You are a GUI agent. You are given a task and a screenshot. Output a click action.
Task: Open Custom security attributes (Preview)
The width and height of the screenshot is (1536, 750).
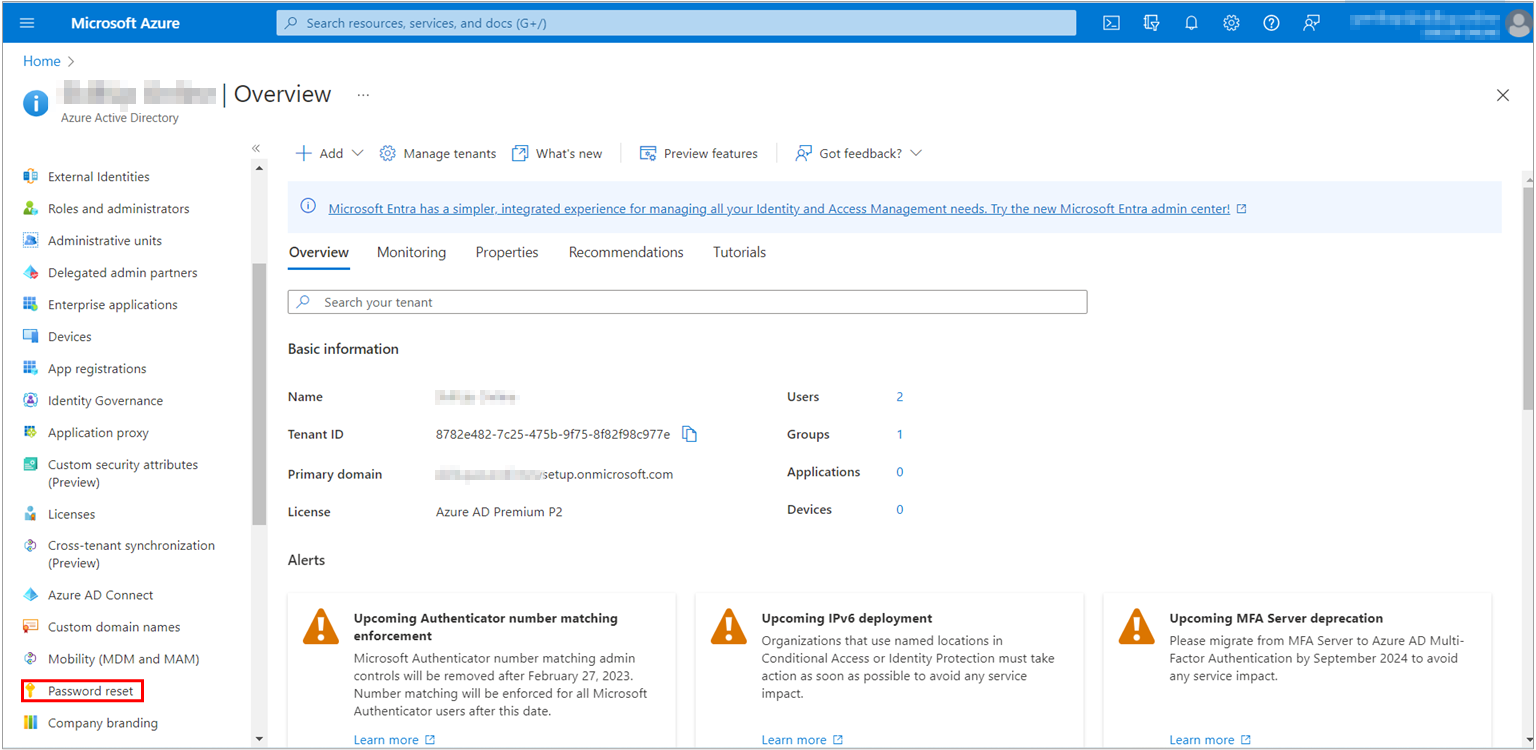pyautogui.click(x=123, y=473)
